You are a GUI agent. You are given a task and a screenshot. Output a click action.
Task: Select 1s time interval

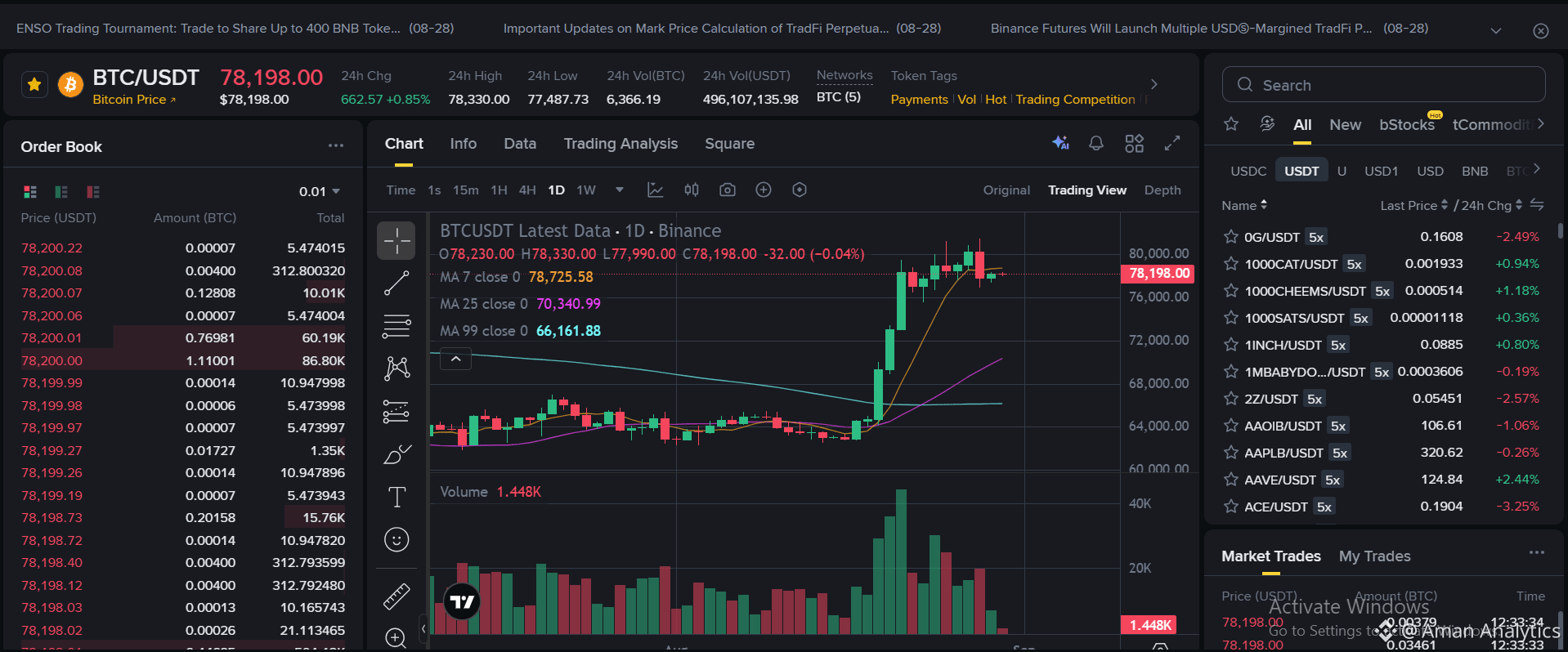tap(434, 190)
